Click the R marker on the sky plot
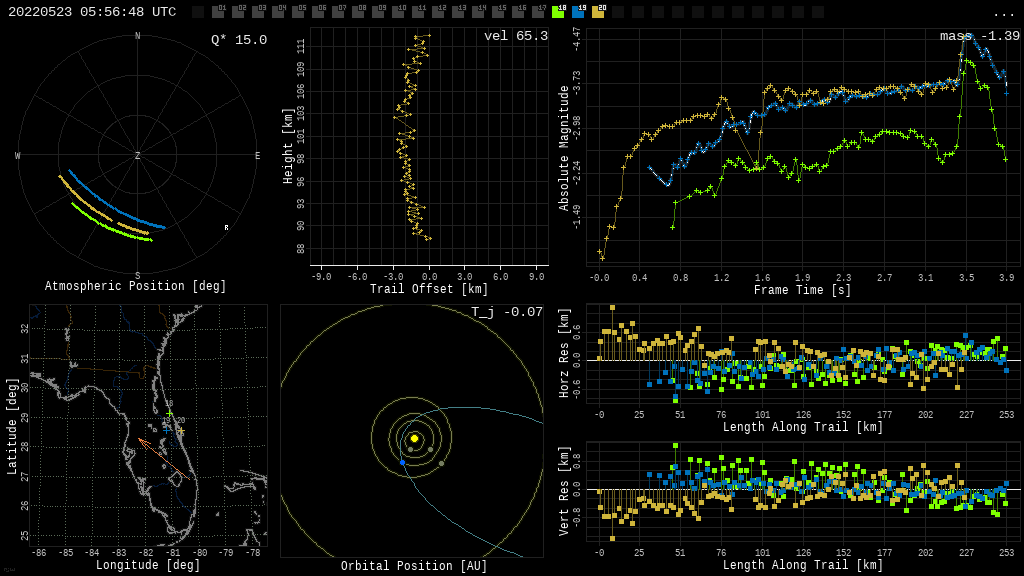 coord(226,228)
